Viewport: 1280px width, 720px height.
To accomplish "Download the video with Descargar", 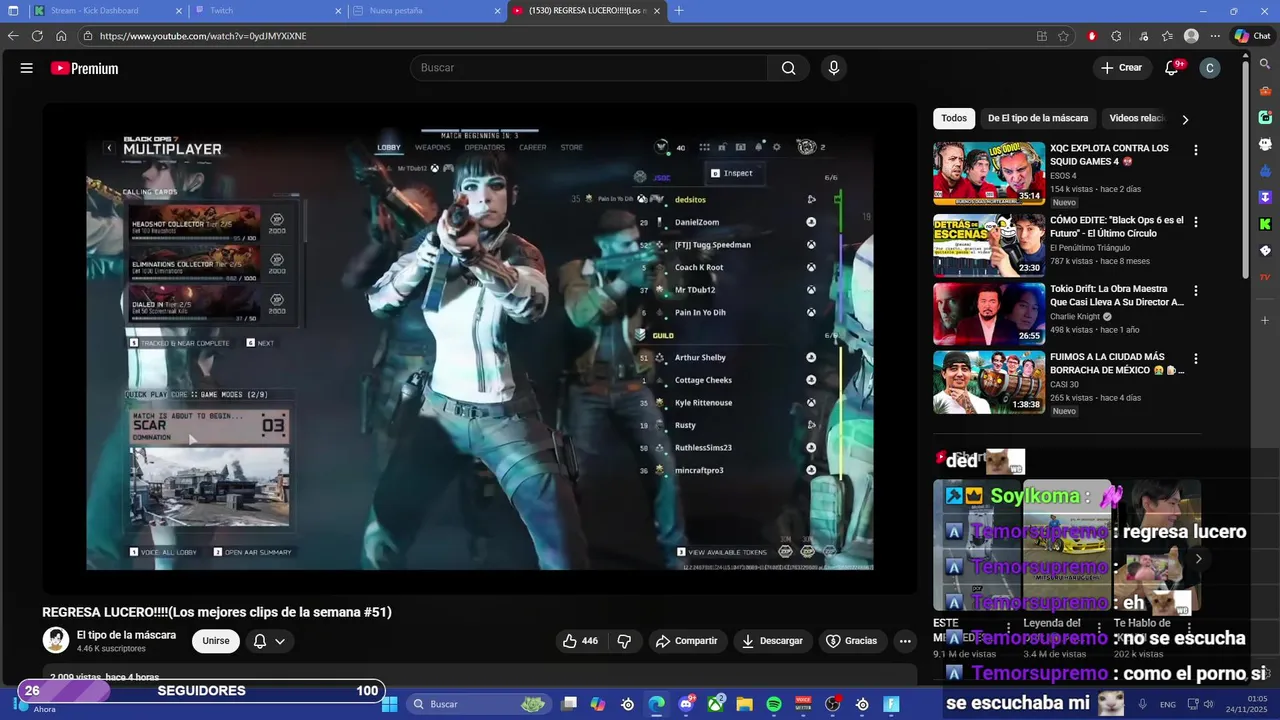I will pyautogui.click(x=772, y=641).
